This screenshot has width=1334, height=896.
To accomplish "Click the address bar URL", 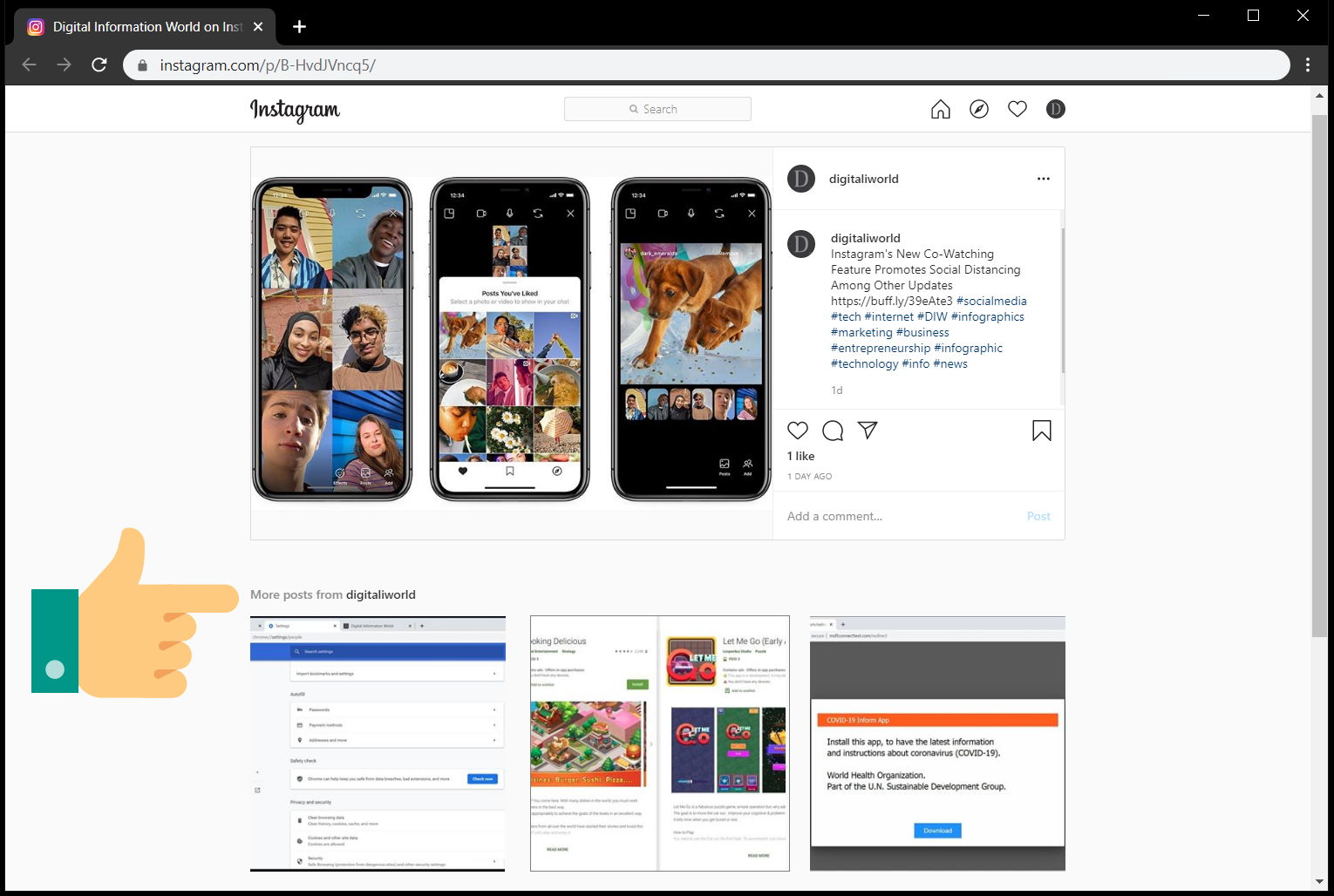I will pyautogui.click(x=268, y=65).
